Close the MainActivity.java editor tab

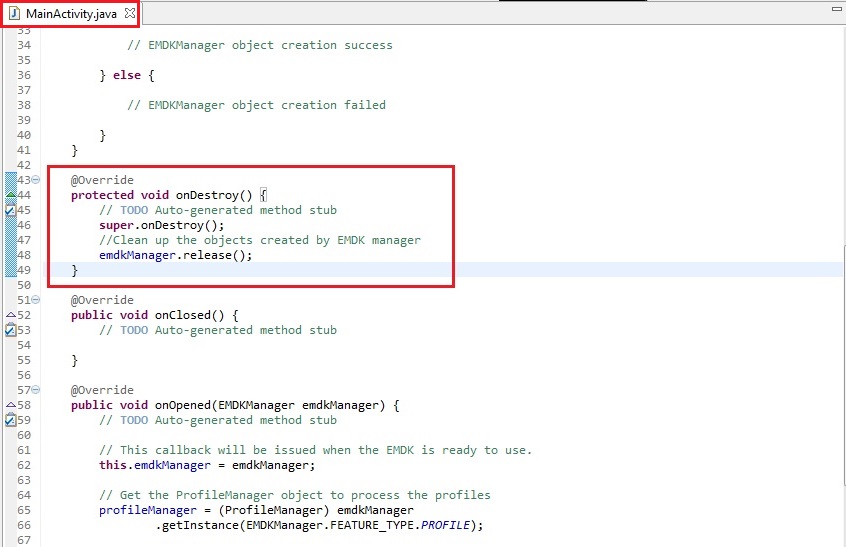(x=130, y=13)
